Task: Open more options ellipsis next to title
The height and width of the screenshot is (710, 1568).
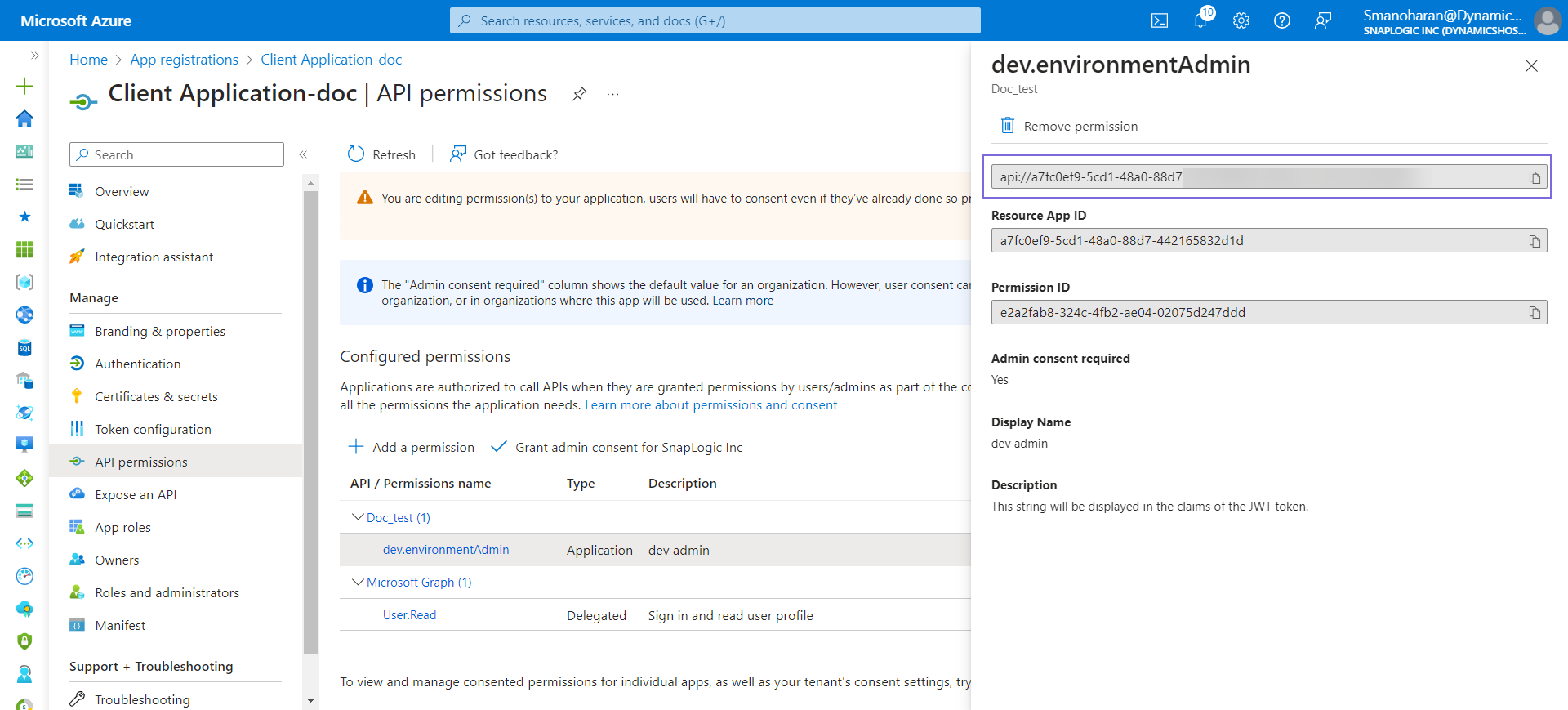Action: click(x=612, y=94)
